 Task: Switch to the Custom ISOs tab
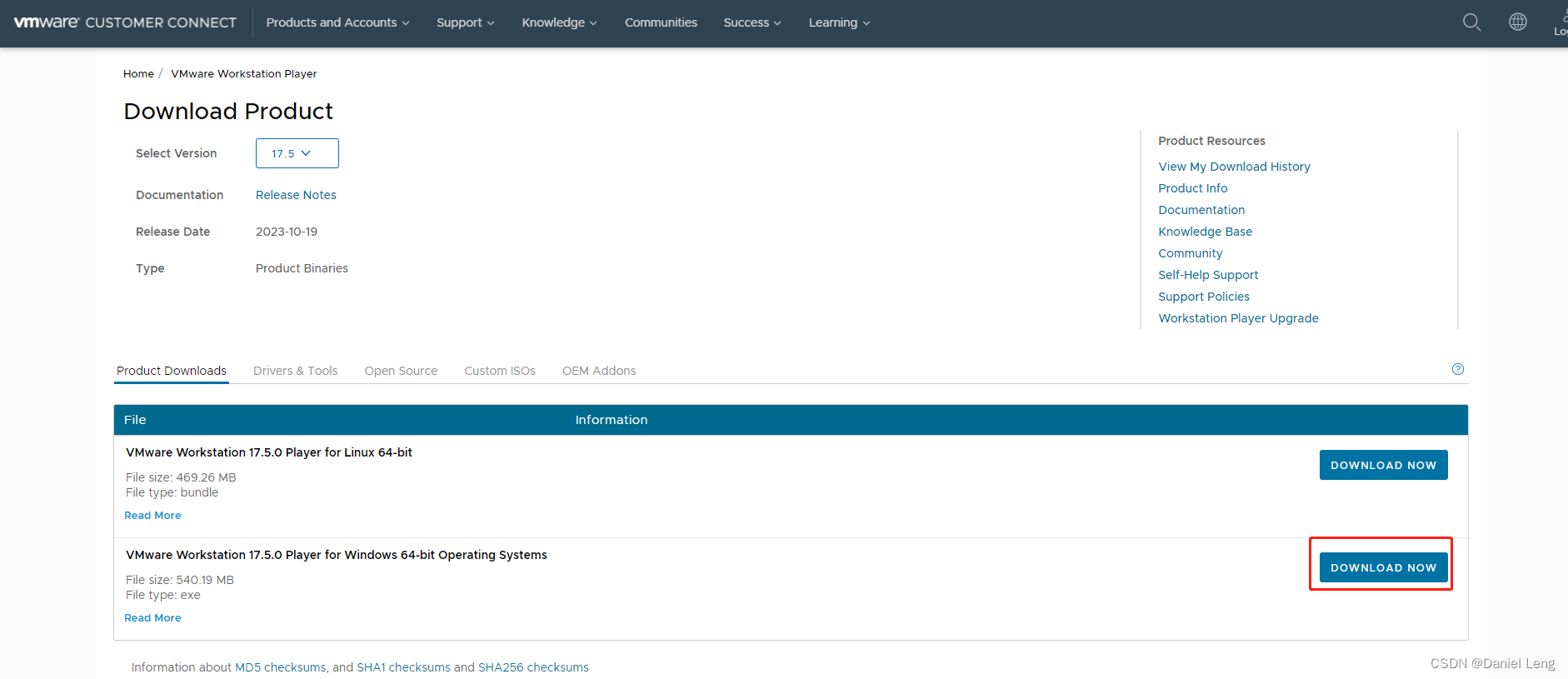pyautogui.click(x=500, y=371)
